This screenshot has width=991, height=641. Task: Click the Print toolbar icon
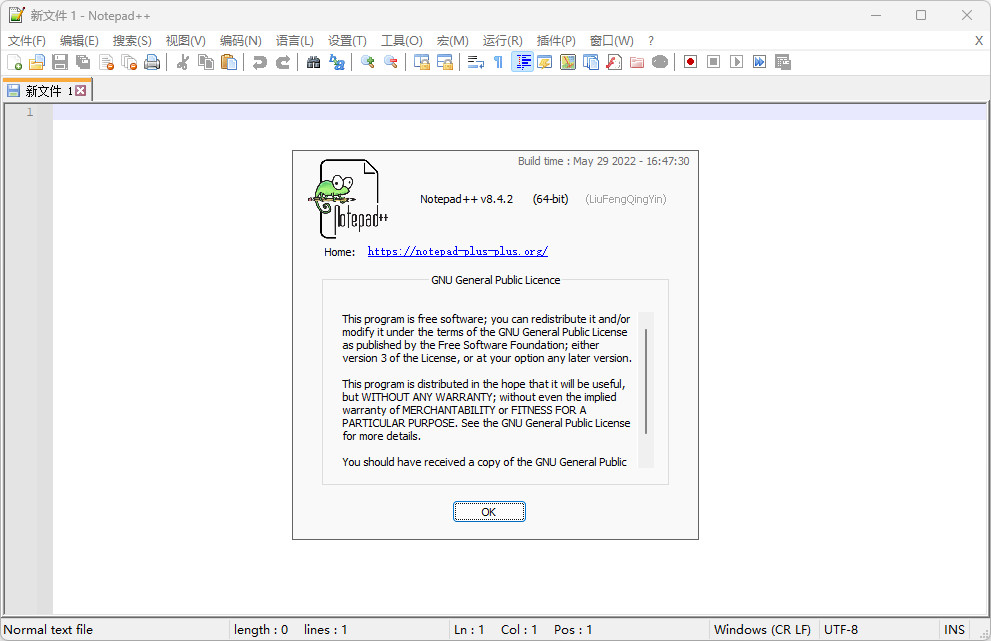tap(152, 61)
